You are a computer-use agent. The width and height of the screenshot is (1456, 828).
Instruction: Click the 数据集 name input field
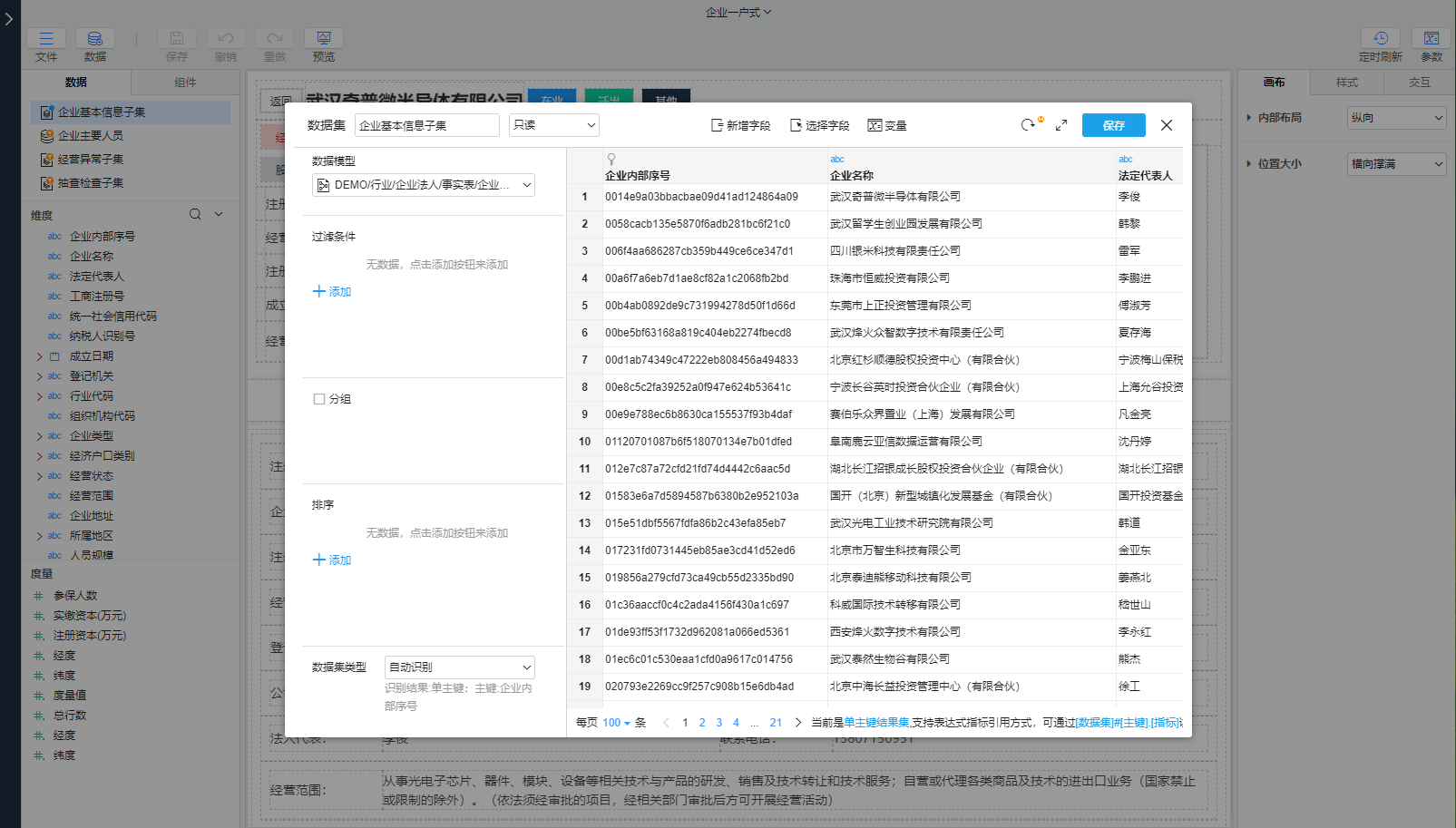click(426, 125)
